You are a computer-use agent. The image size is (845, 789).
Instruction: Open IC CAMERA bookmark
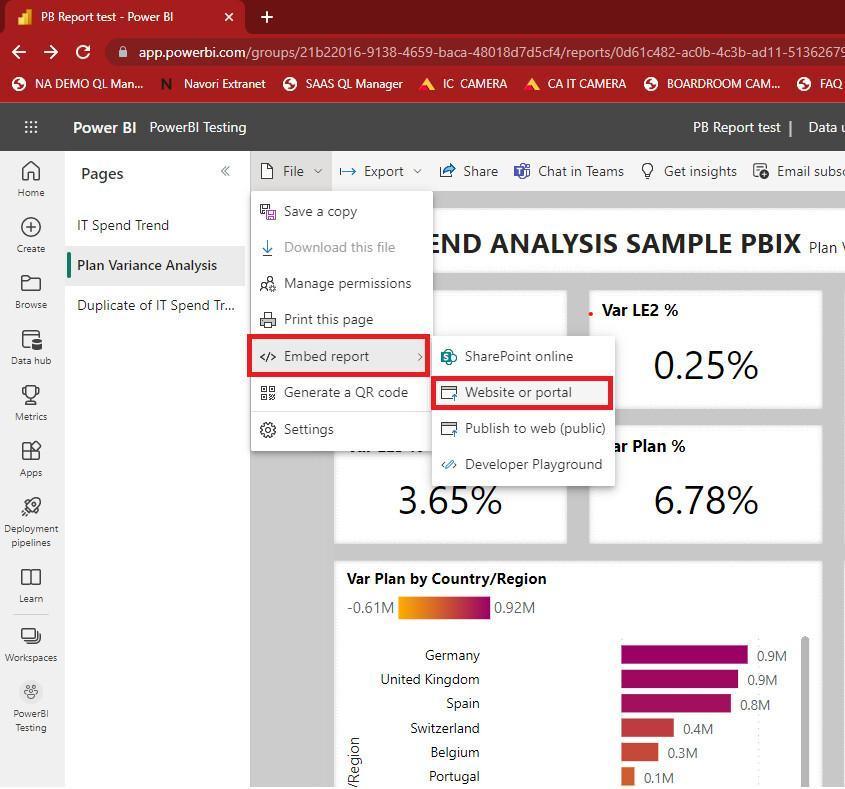tap(463, 84)
